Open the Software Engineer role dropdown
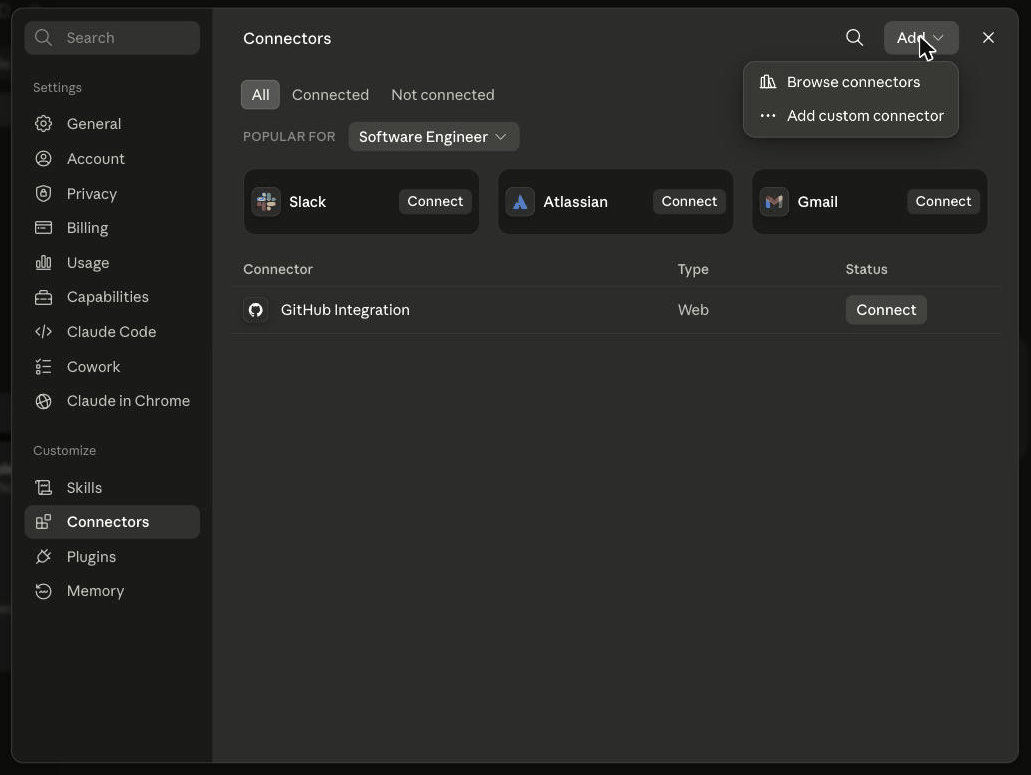The width and height of the screenshot is (1031, 775). (x=433, y=137)
